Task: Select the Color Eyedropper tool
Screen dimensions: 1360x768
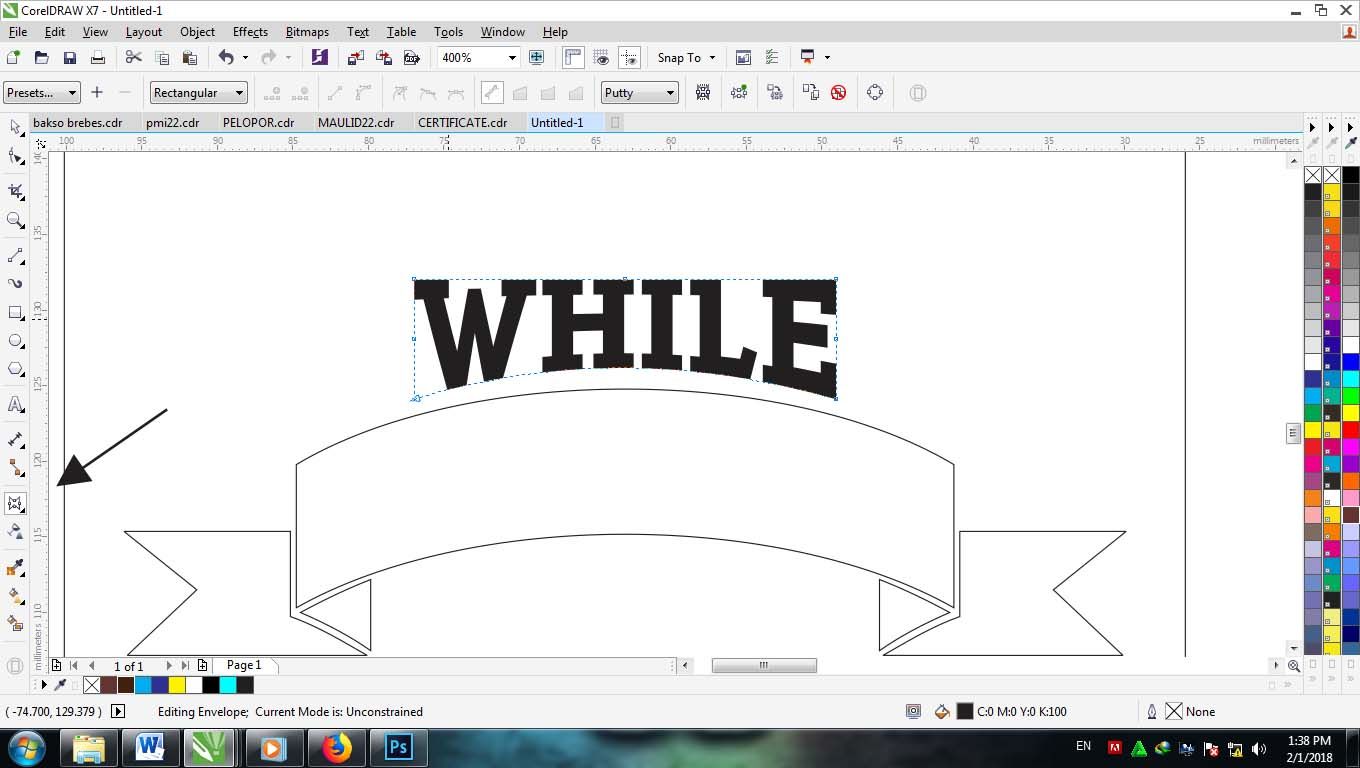Action: [x=15, y=567]
